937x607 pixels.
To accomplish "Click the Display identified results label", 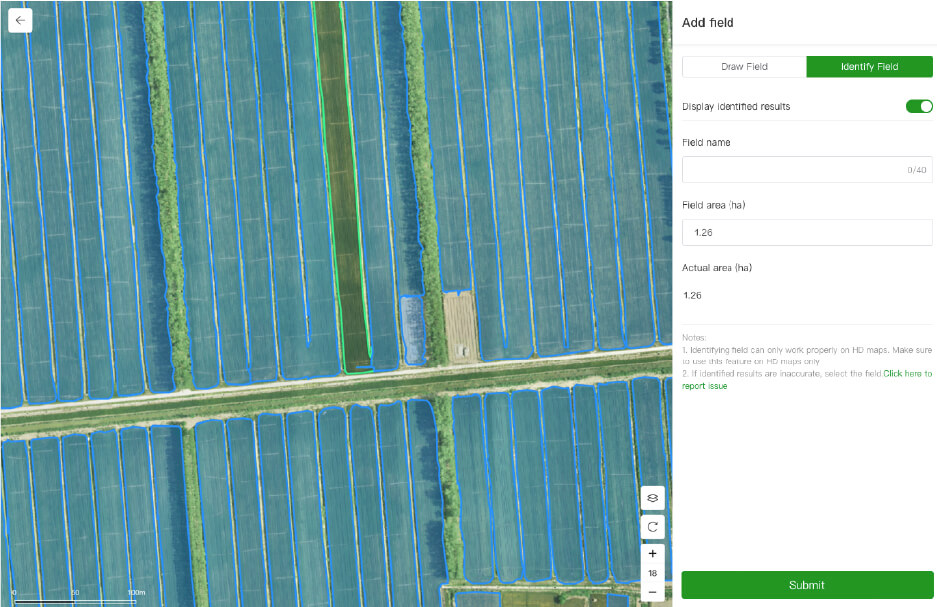I will [x=736, y=106].
